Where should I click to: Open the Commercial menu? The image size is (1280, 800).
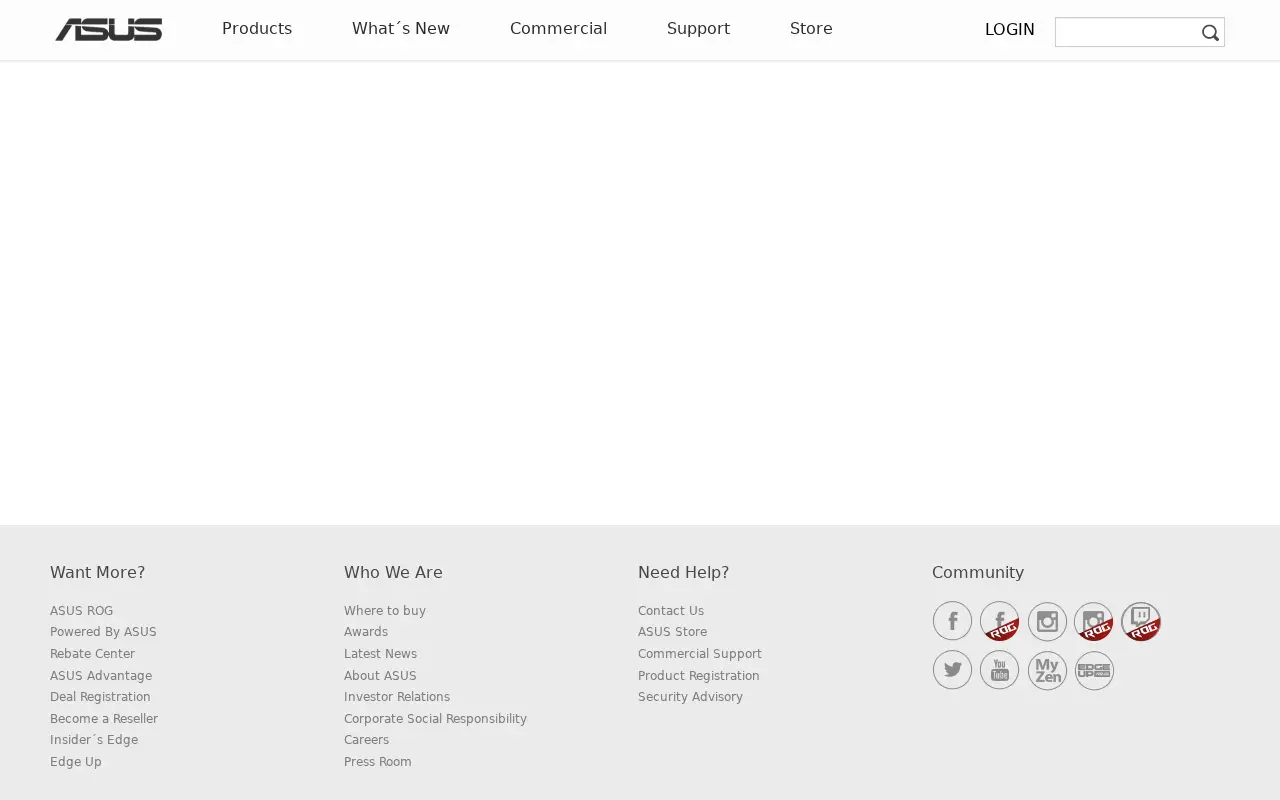558,29
